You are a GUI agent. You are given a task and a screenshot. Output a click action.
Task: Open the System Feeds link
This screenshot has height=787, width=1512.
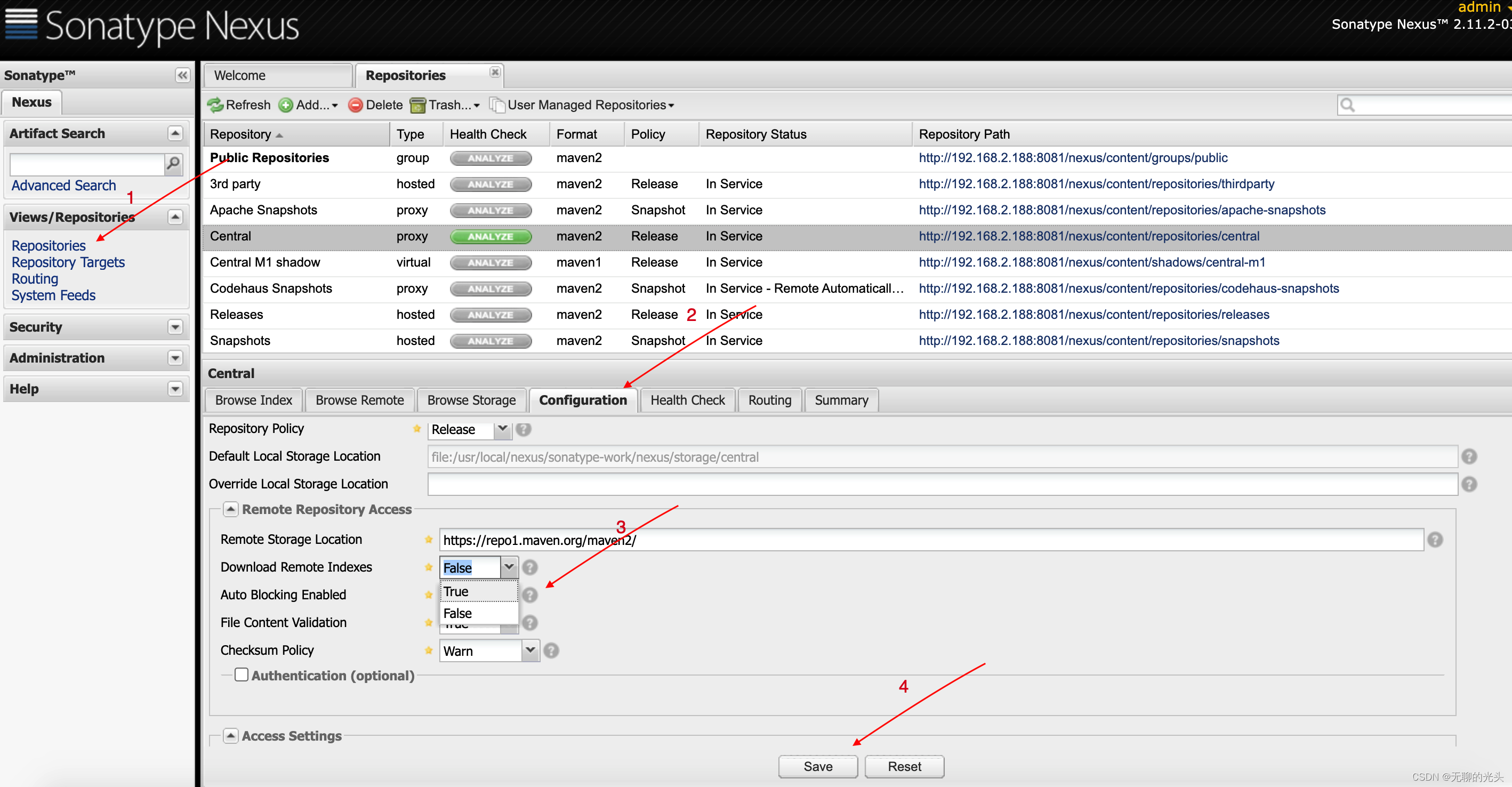click(x=53, y=295)
